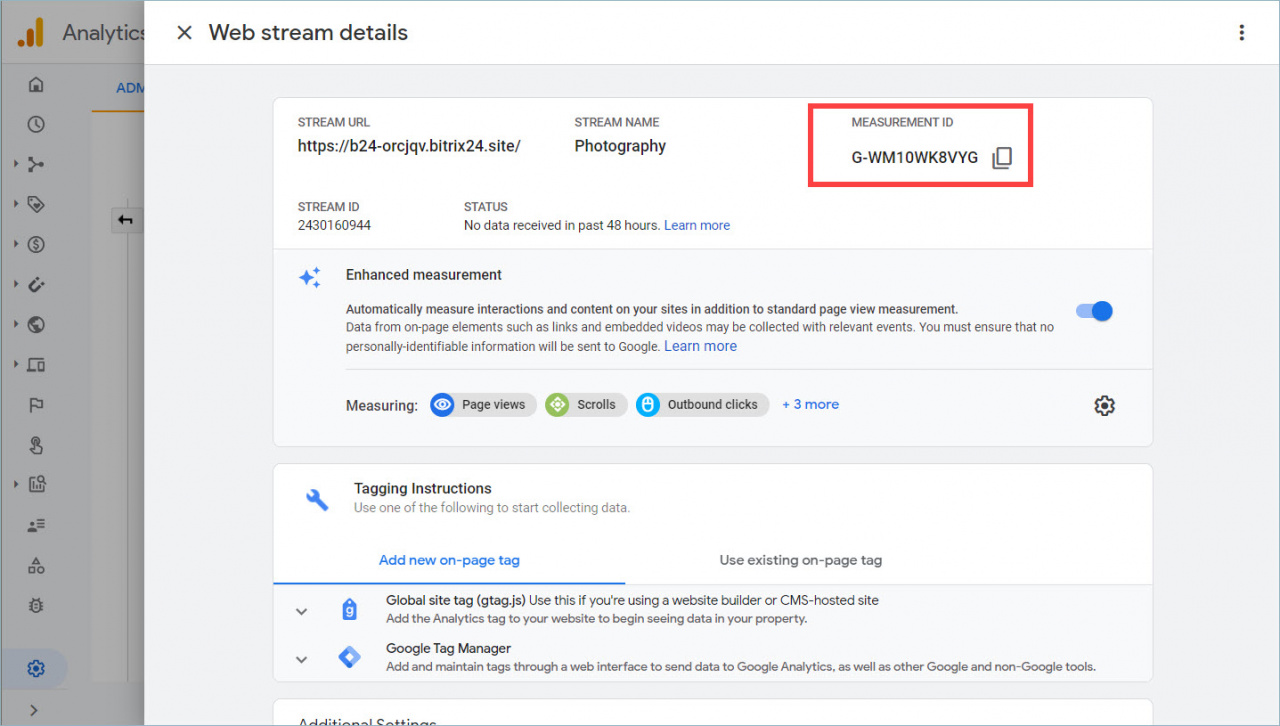Expand the Google Tag Manager section chevron
This screenshot has height=726, width=1280.
pyautogui.click(x=301, y=659)
